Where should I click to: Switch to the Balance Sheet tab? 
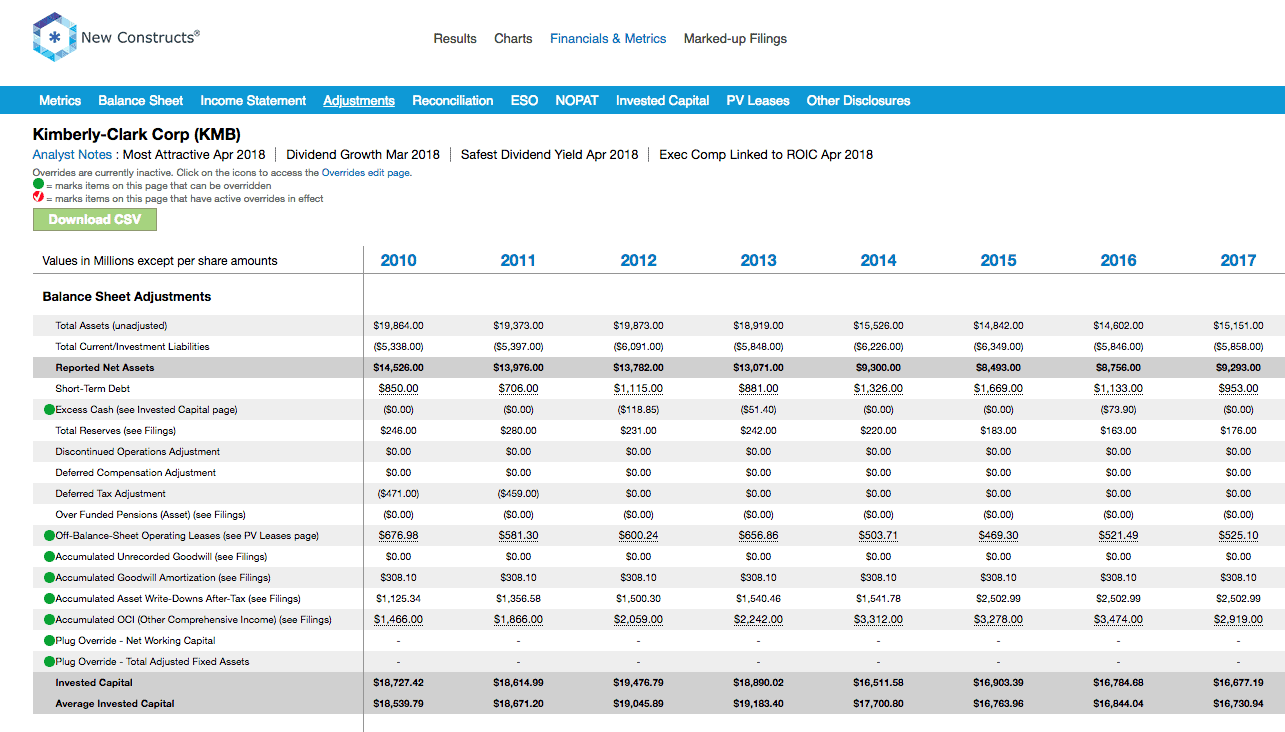tap(141, 101)
